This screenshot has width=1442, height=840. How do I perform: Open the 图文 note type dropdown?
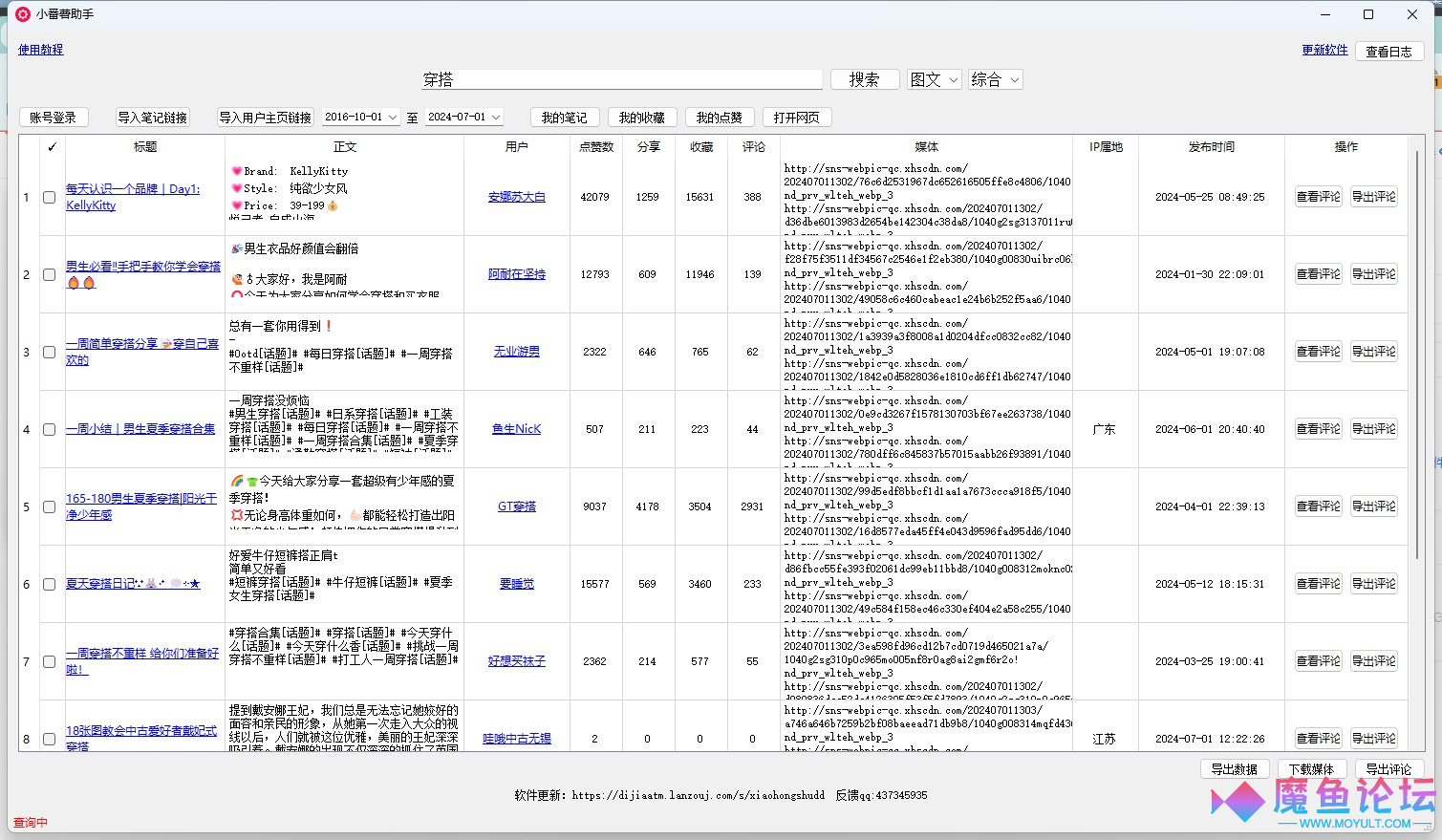(934, 79)
